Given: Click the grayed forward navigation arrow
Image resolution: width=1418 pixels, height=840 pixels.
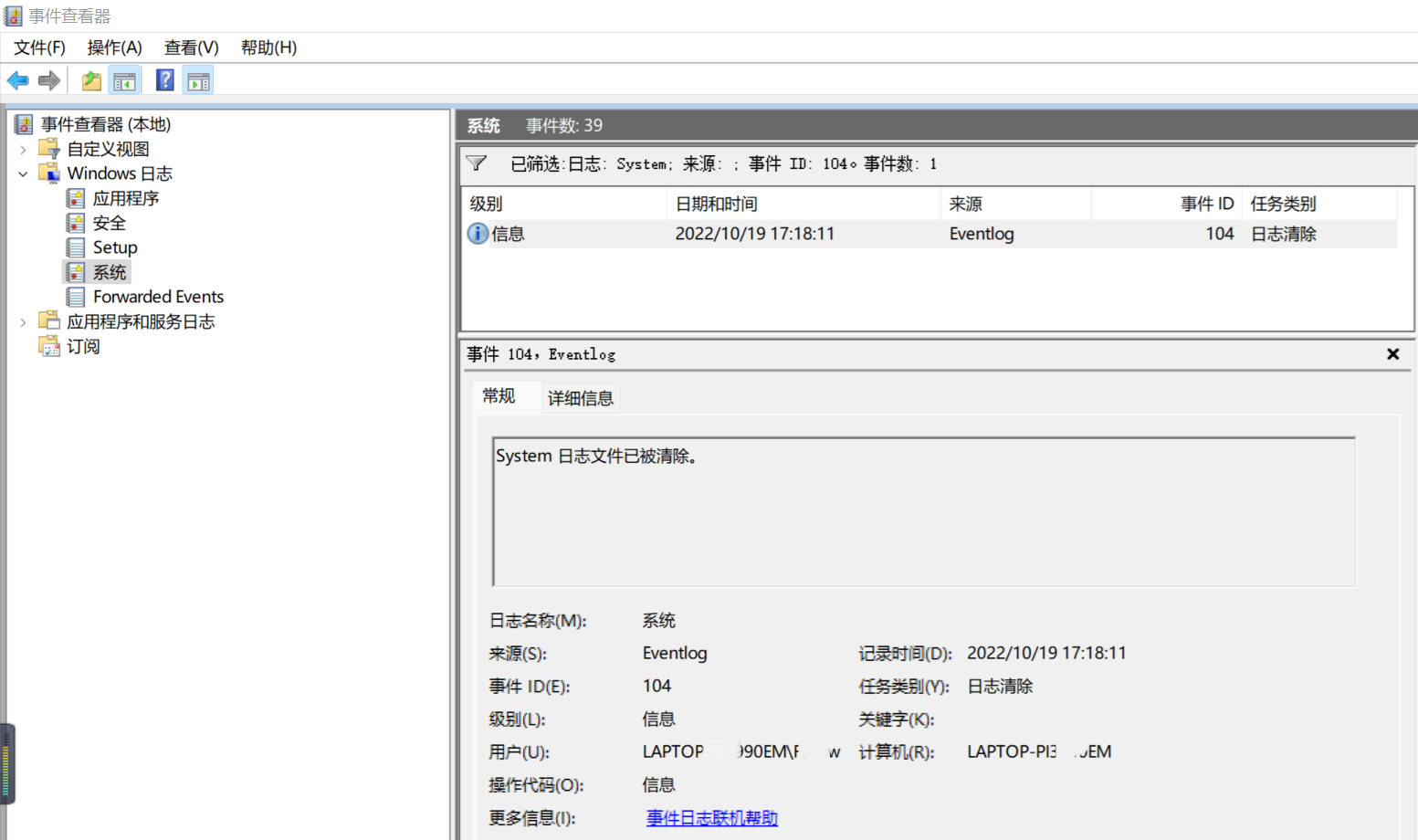Looking at the screenshot, I should click(x=48, y=80).
